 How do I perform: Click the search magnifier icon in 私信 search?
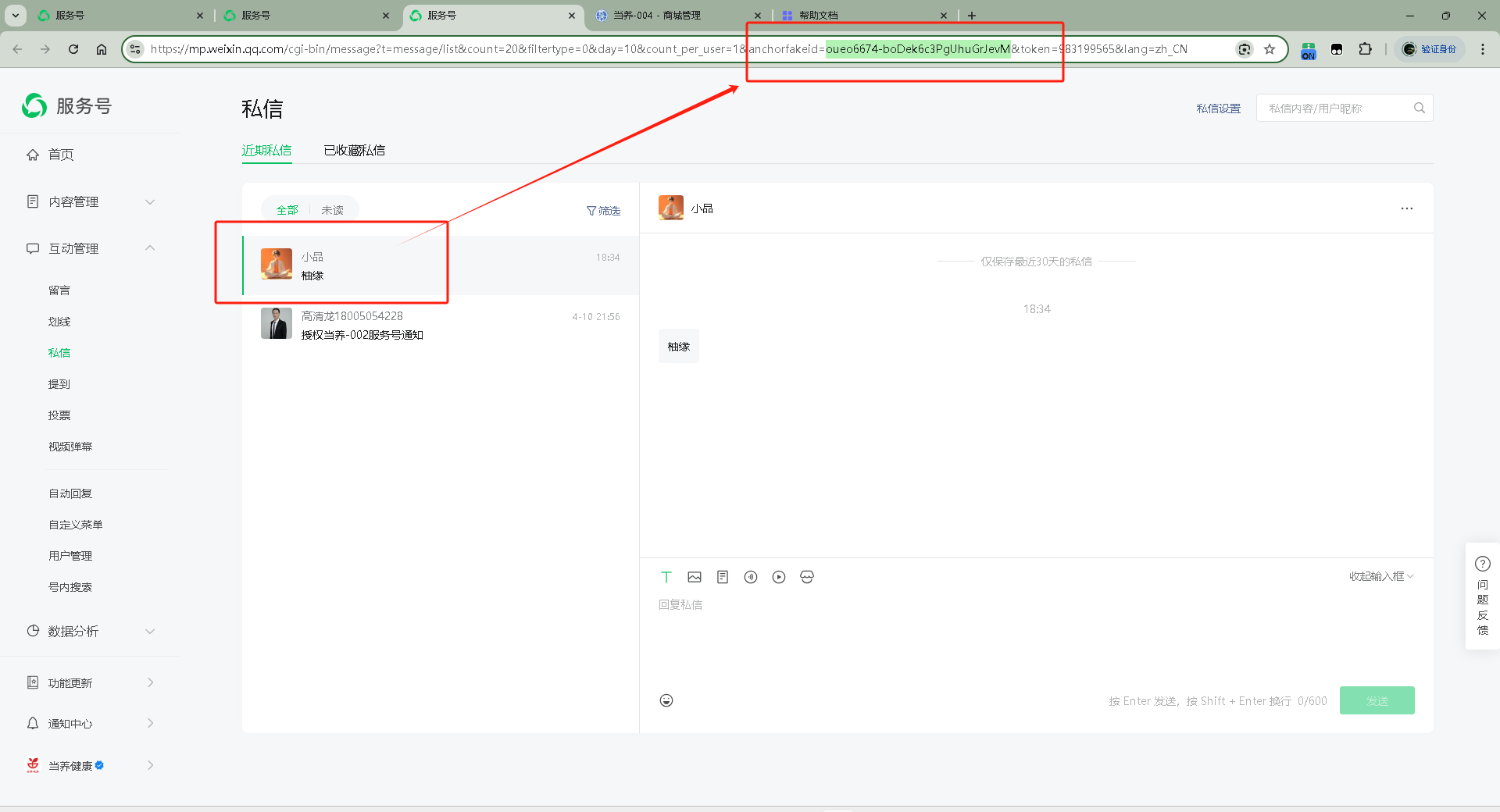pos(1419,109)
